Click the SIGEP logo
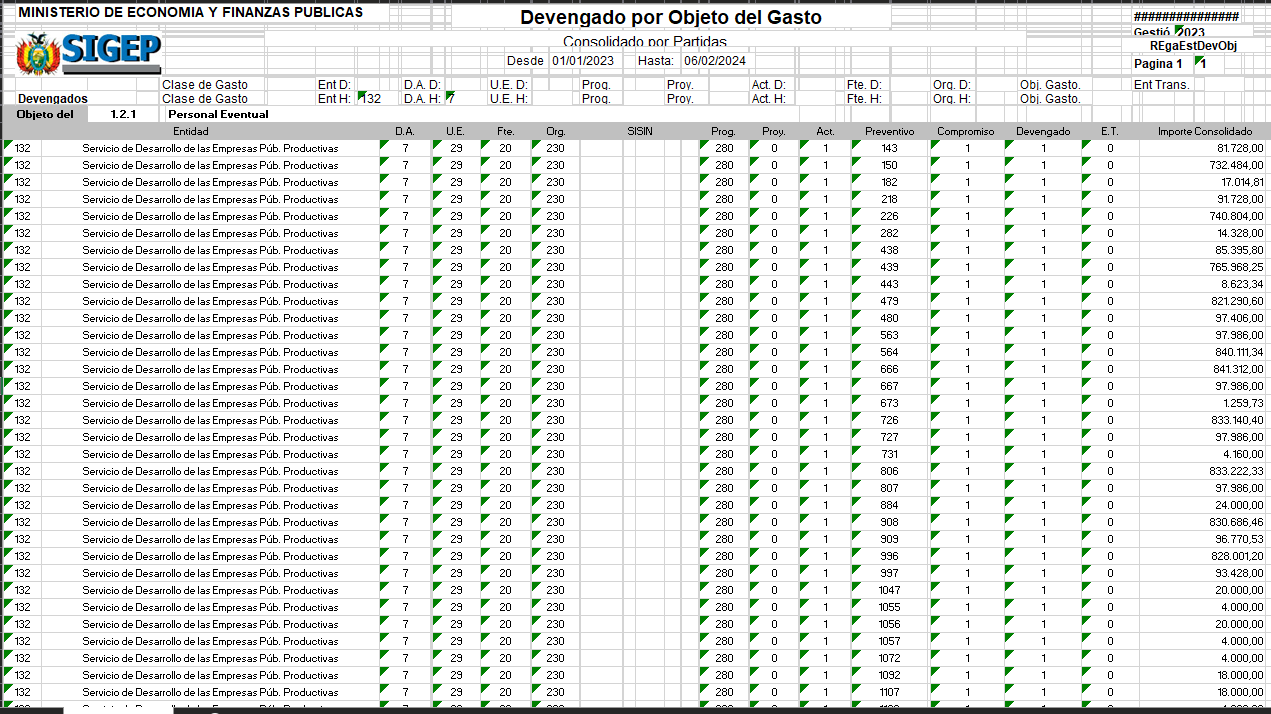Image resolution: width=1271 pixels, height=714 pixels. 111,50
